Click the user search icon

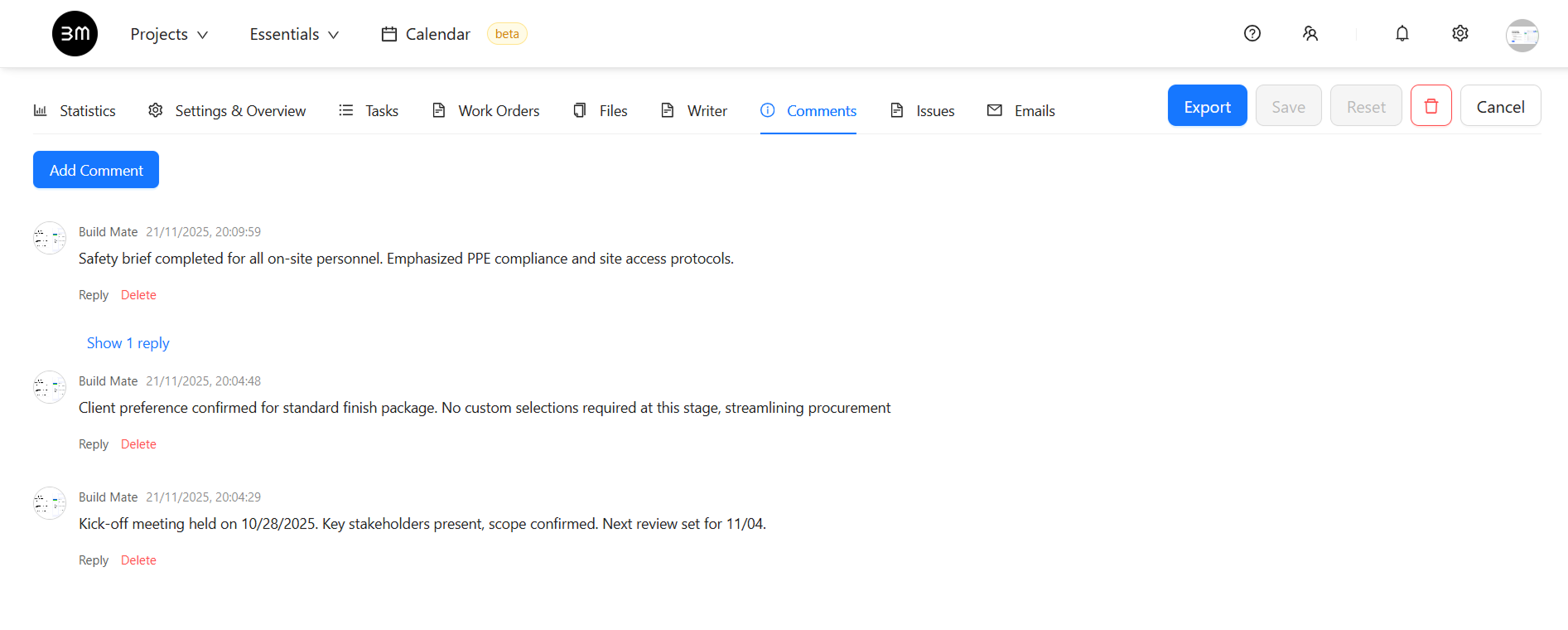1310,33
